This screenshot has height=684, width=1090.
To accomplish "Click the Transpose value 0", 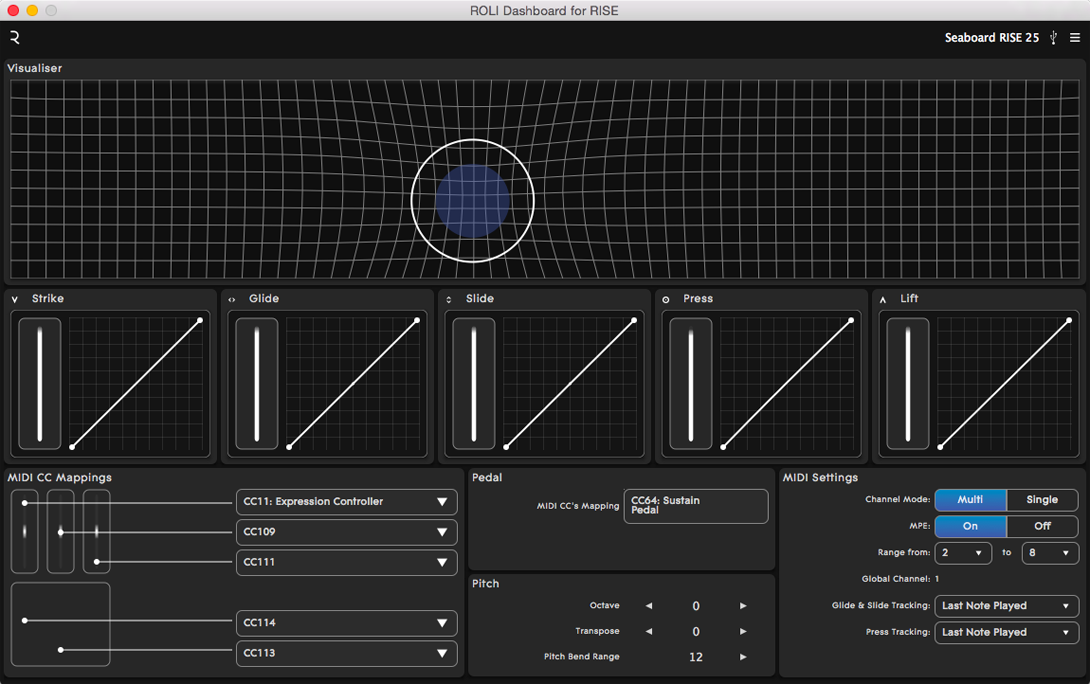I will [696, 632].
